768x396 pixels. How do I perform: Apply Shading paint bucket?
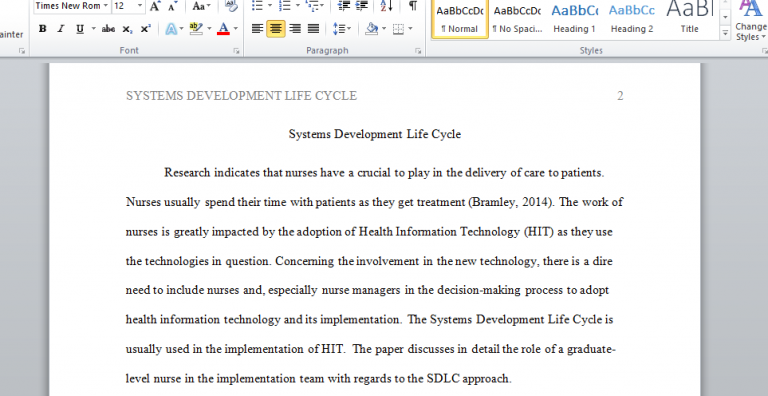(372, 29)
